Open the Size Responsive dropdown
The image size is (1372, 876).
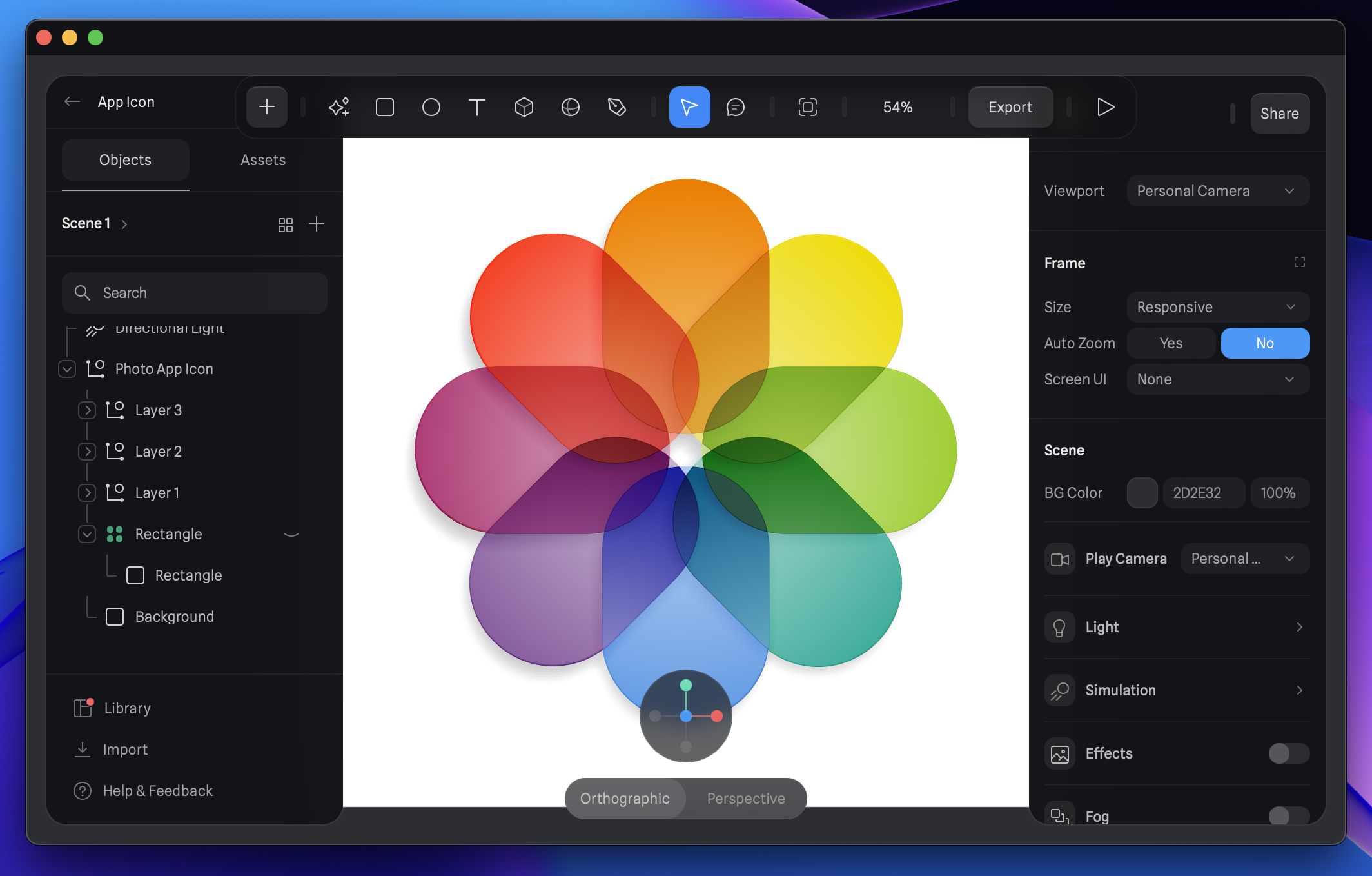pyautogui.click(x=1217, y=307)
